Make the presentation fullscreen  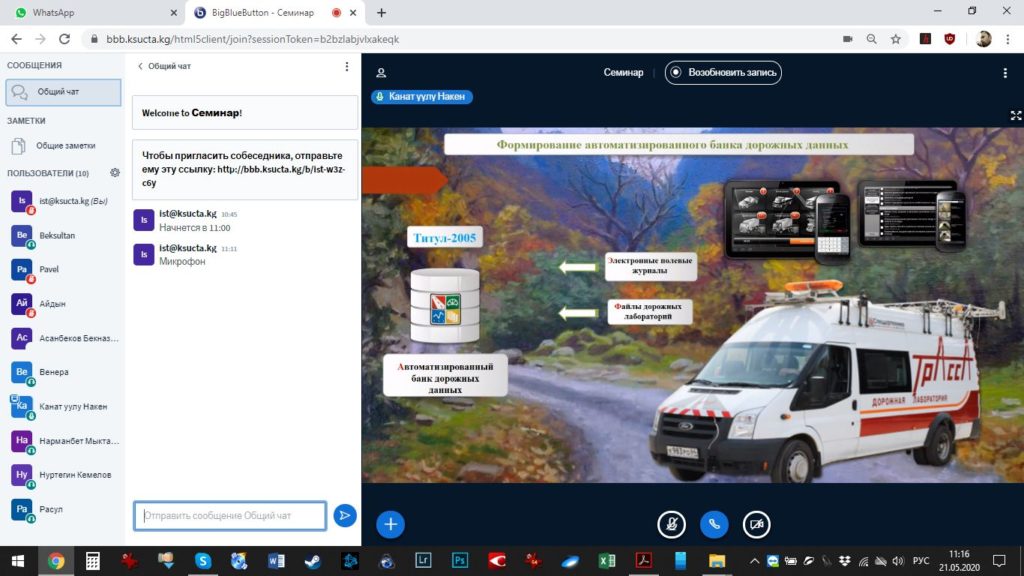click(x=1016, y=116)
